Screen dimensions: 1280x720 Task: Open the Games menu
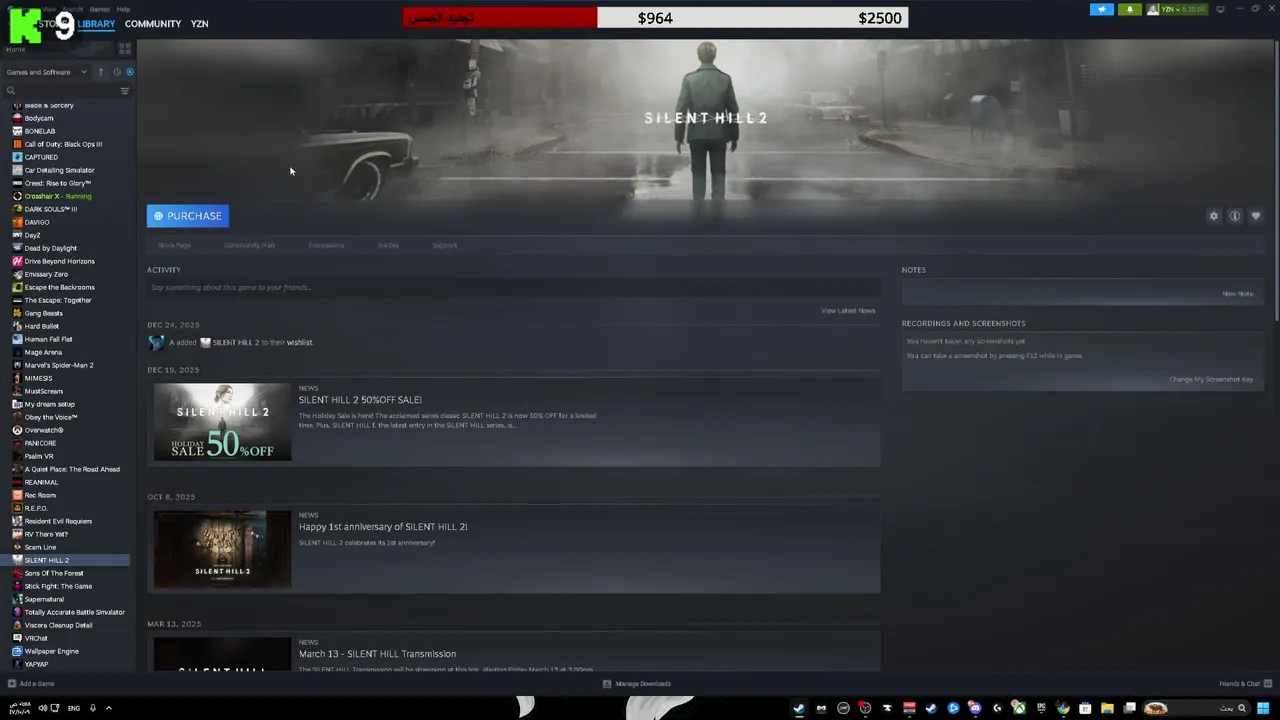(x=99, y=9)
